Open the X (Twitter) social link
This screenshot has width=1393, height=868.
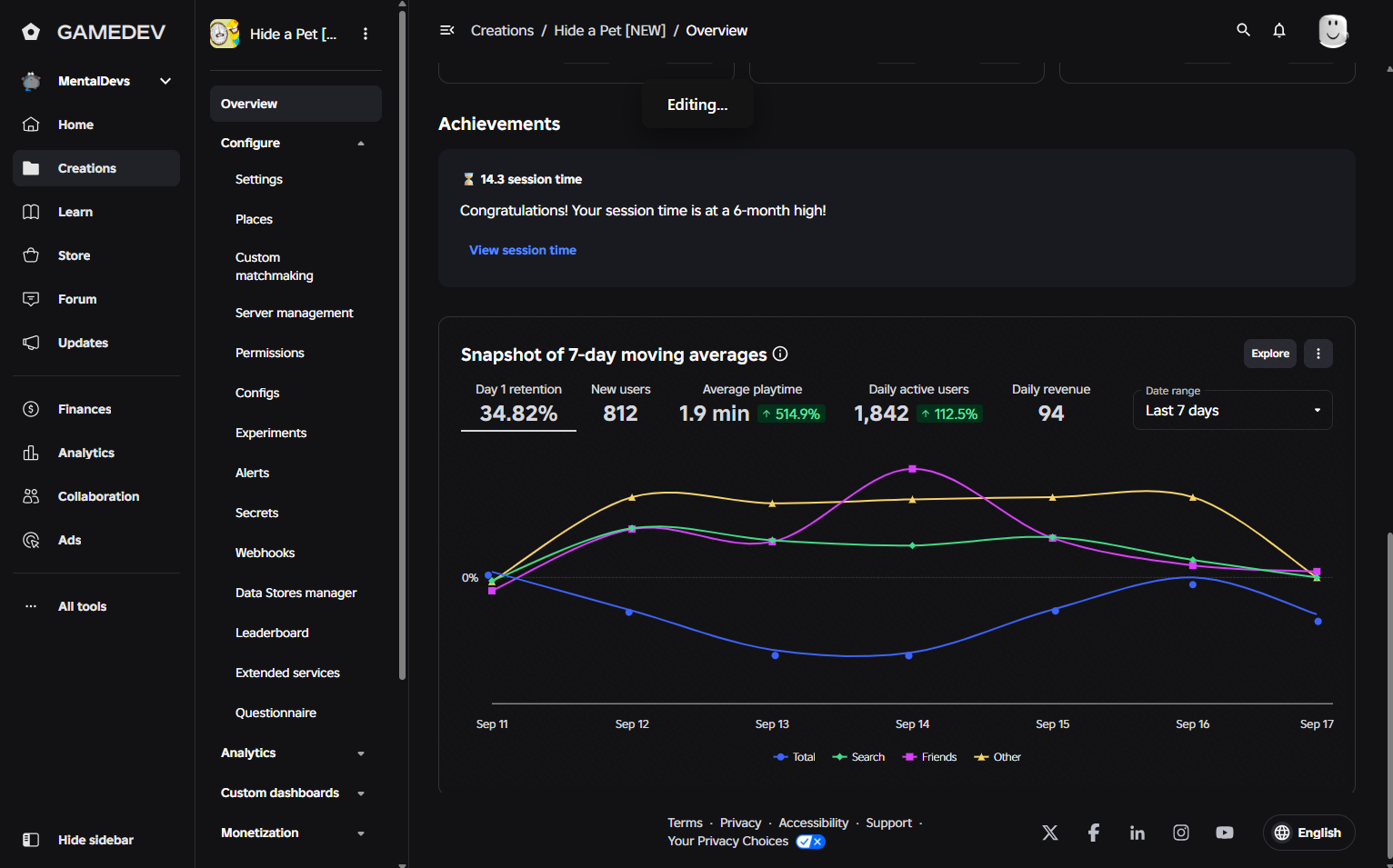[1050, 833]
